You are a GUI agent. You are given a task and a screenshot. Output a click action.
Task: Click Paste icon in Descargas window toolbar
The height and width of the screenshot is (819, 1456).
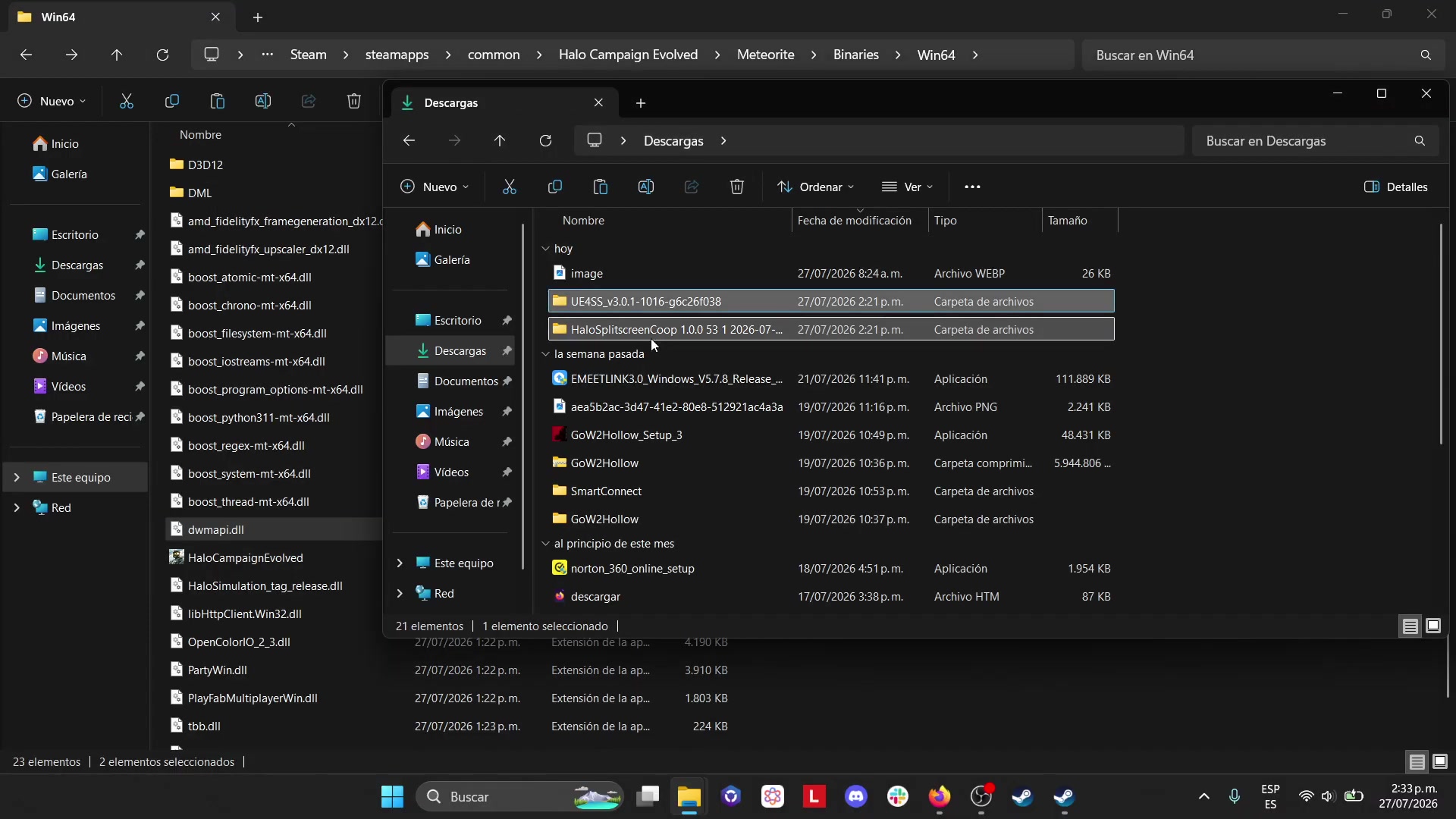click(601, 187)
